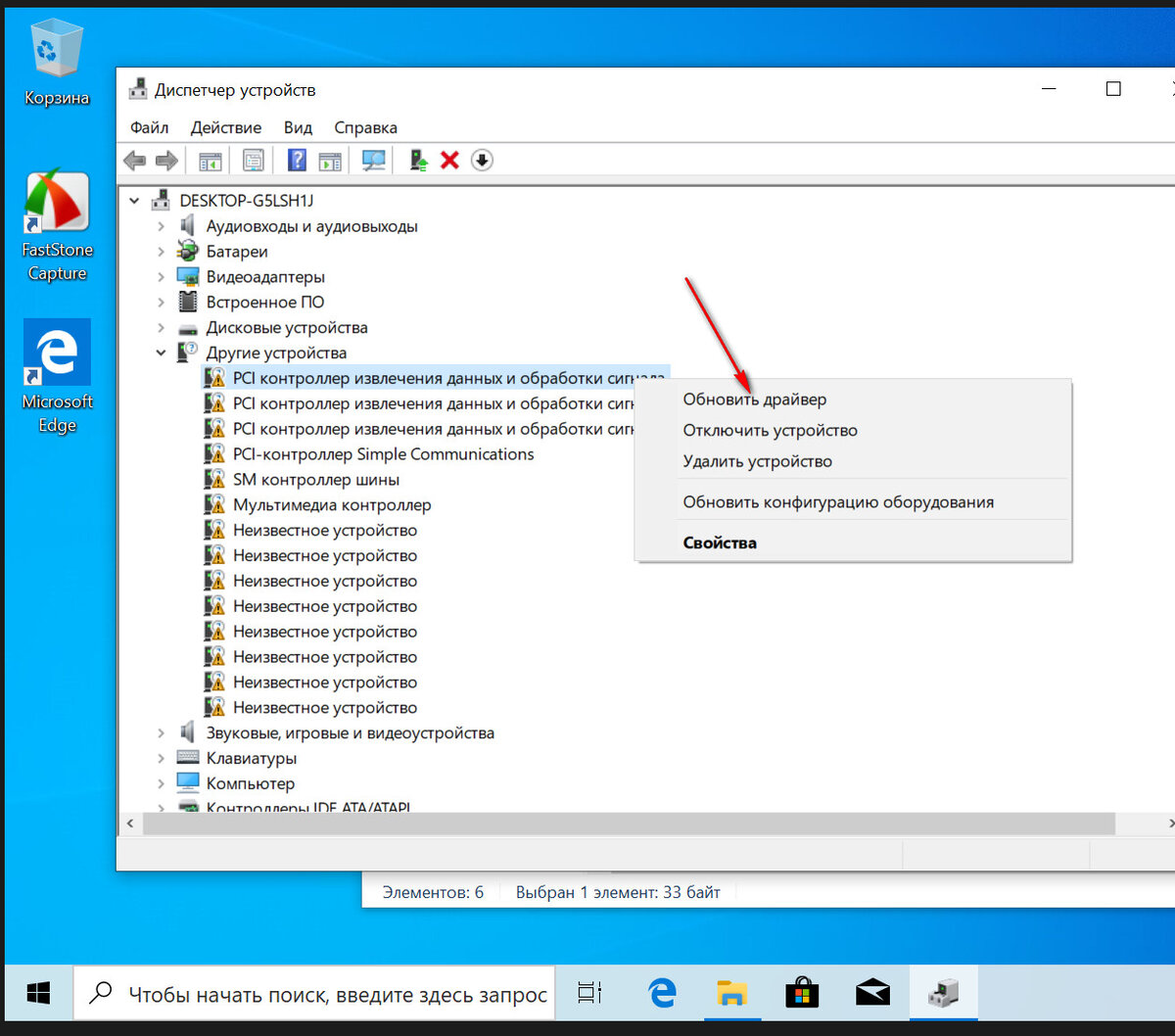Image resolution: width=1175 pixels, height=1036 pixels.
Task: Click the warning icon of SM контроллер шины
Action: click(214, 480)
